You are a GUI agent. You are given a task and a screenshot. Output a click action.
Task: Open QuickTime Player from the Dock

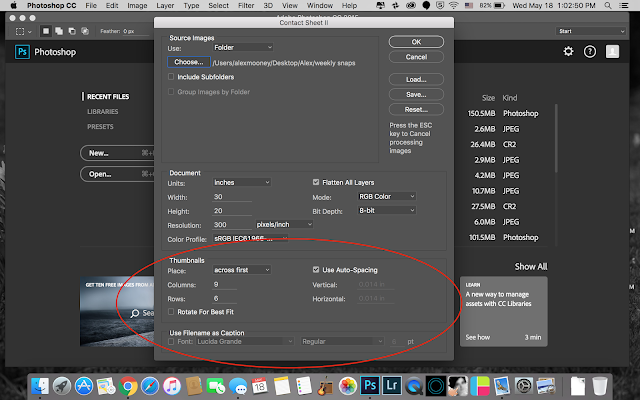[414, 386]
